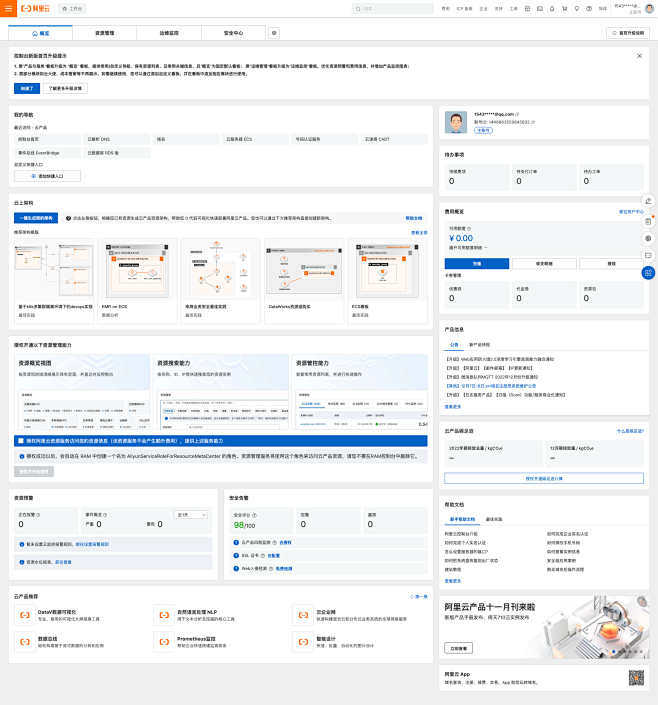Click the blue 知道了 button
This screenshot has height=705, width=658.
(27, 89)
